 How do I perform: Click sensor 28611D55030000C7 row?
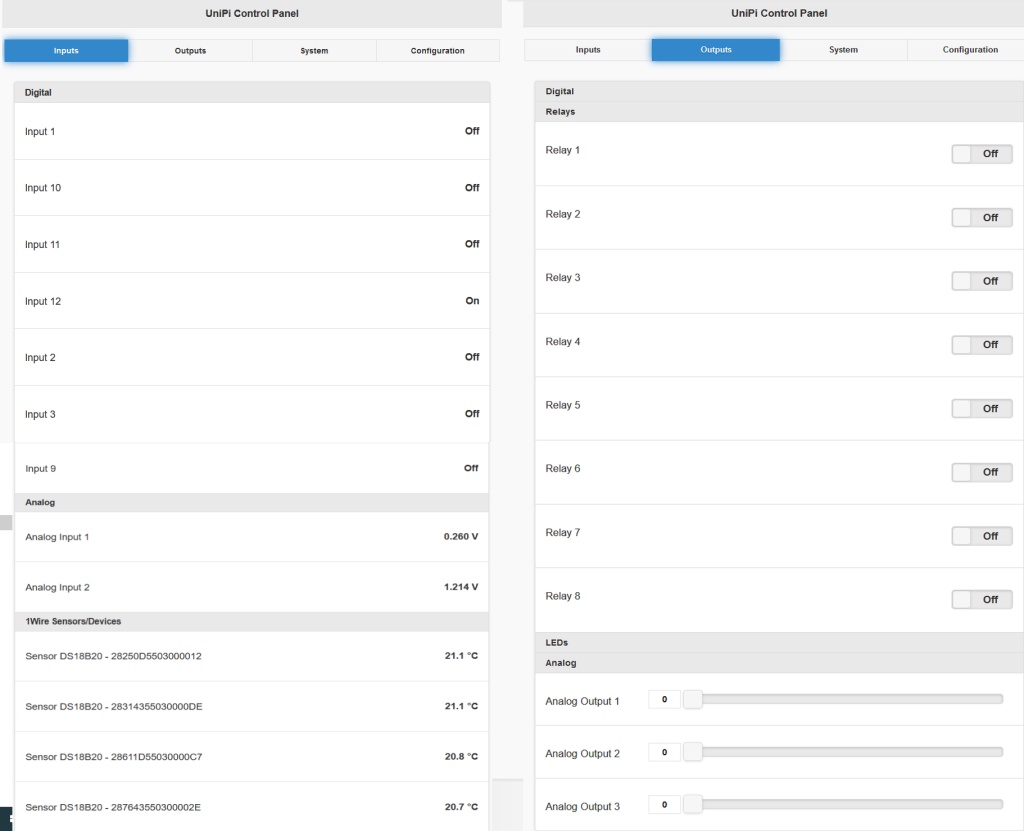coord(251,757)
